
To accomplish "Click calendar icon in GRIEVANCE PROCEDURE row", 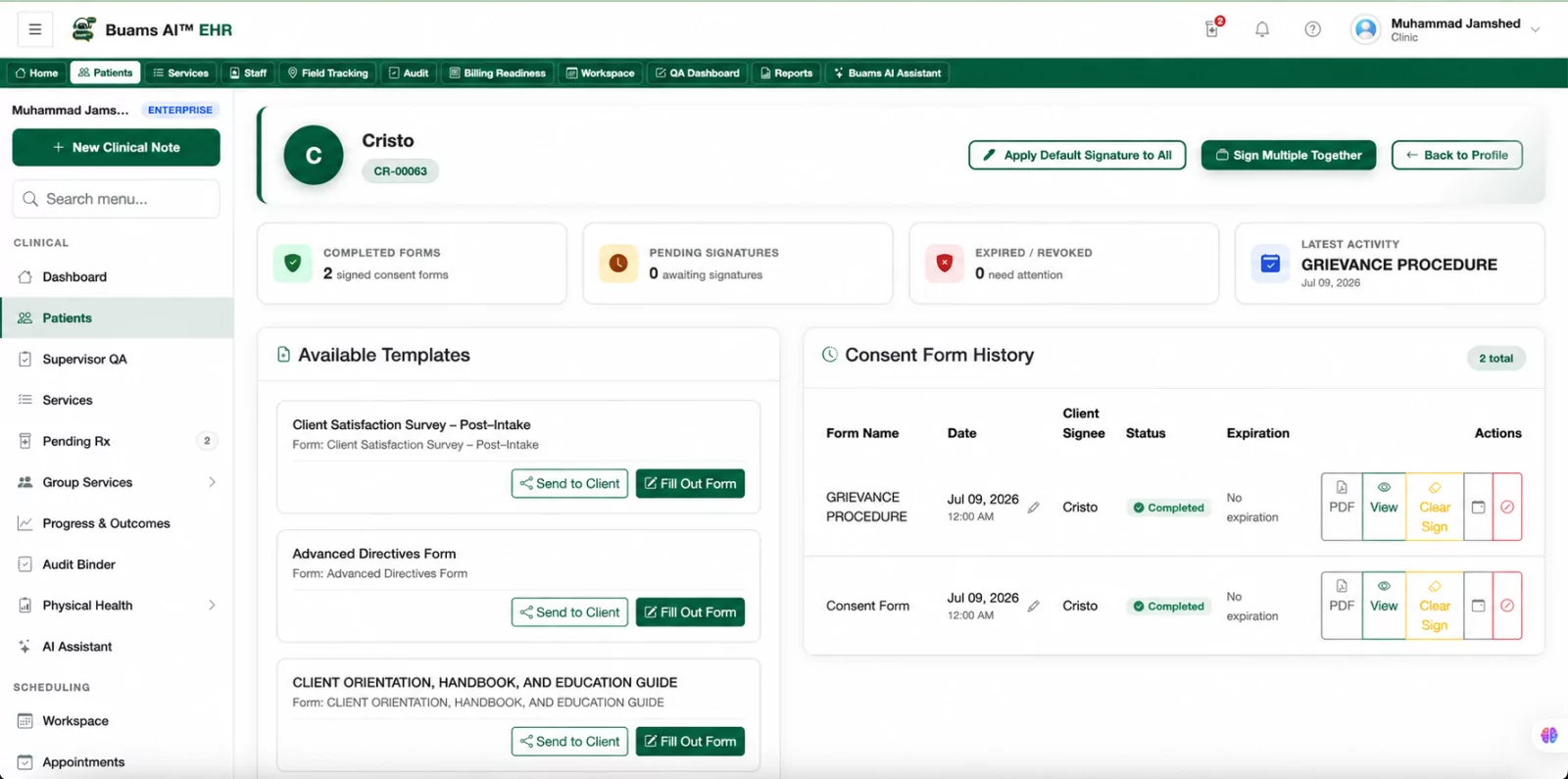I will pyautogui.click(x=1479, y=507).
